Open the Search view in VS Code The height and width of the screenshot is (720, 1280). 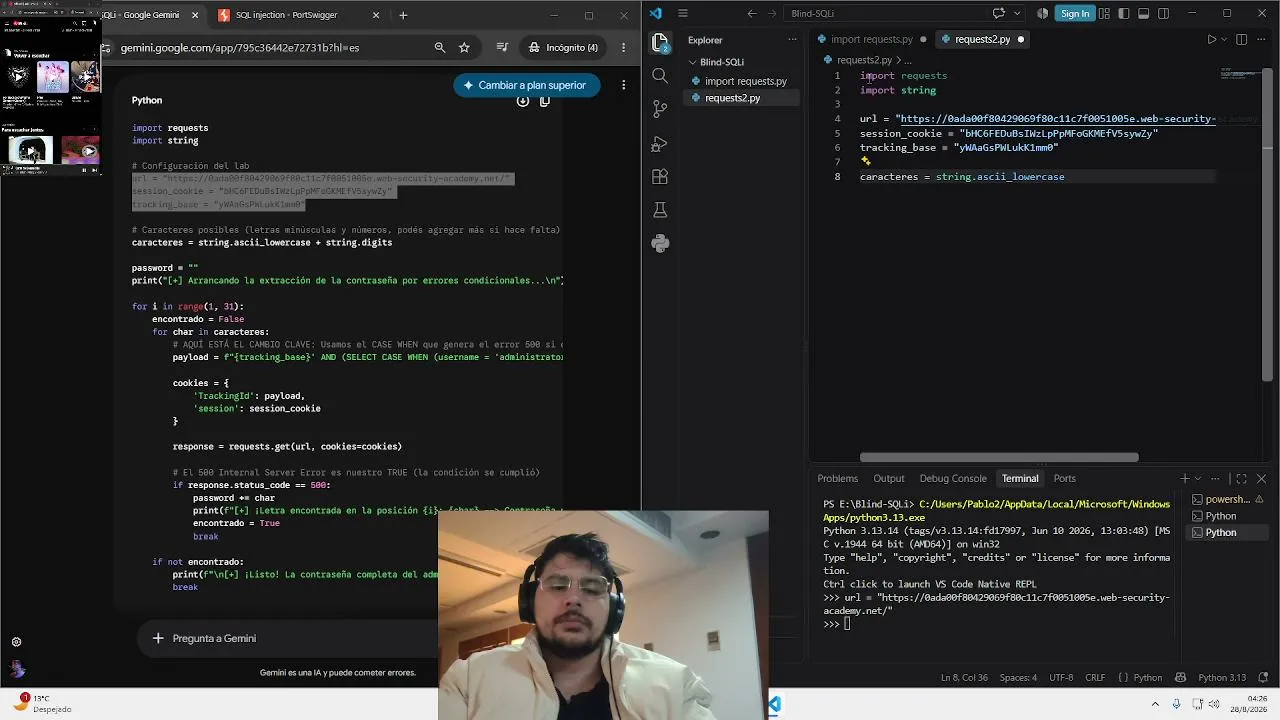coord(660,76)
